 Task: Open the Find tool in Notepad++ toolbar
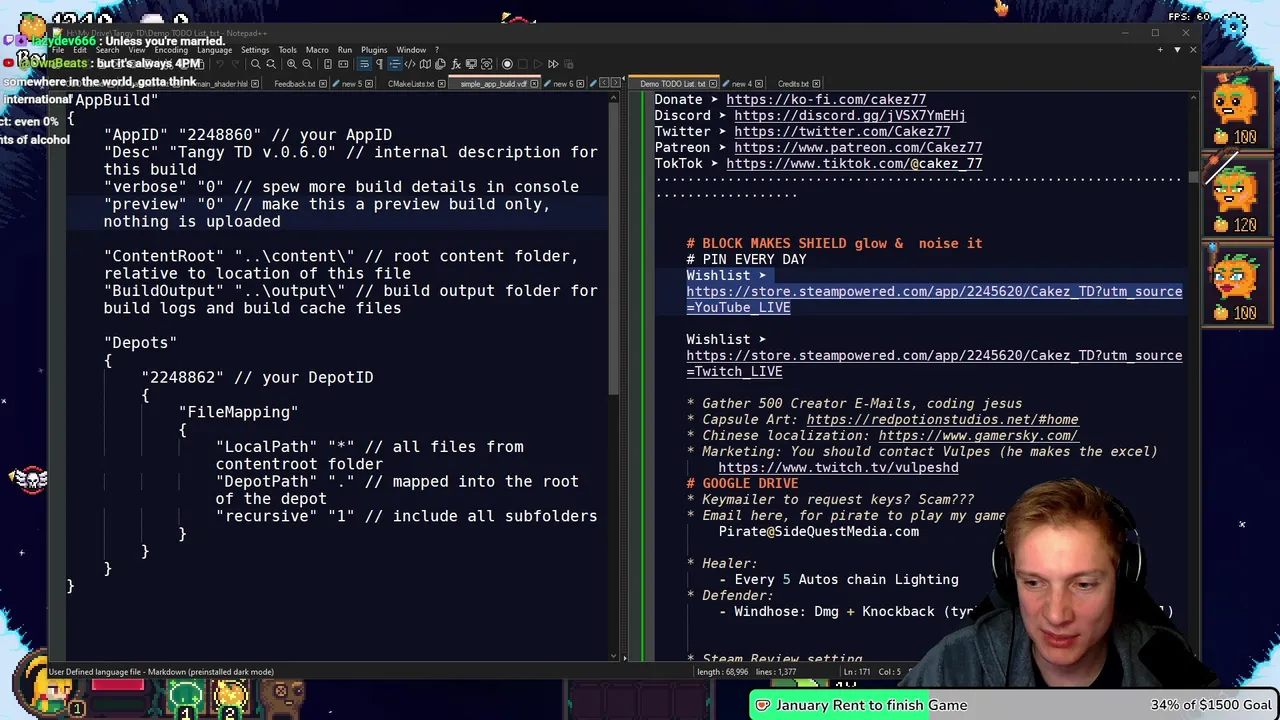256,64
